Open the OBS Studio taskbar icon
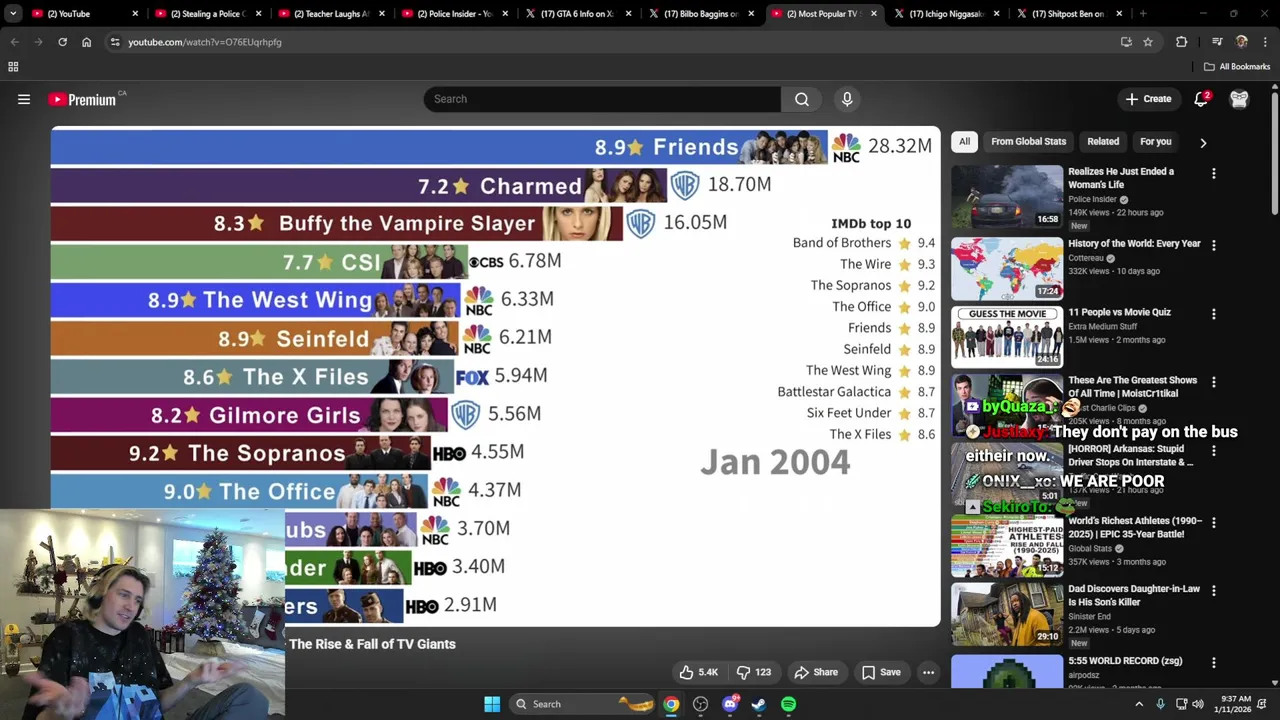The image size is (1280, 720). [x=700, y=704]
